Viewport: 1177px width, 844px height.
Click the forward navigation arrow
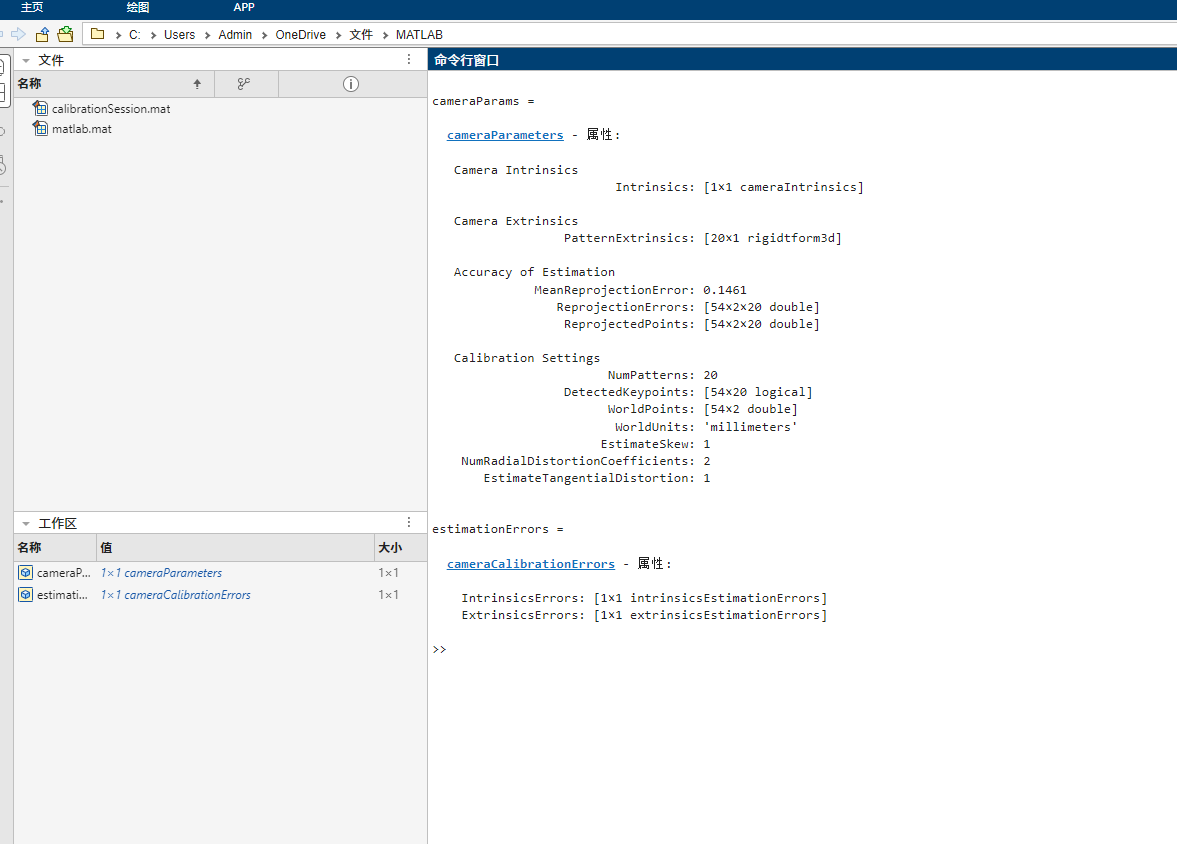tap(18, 35)
